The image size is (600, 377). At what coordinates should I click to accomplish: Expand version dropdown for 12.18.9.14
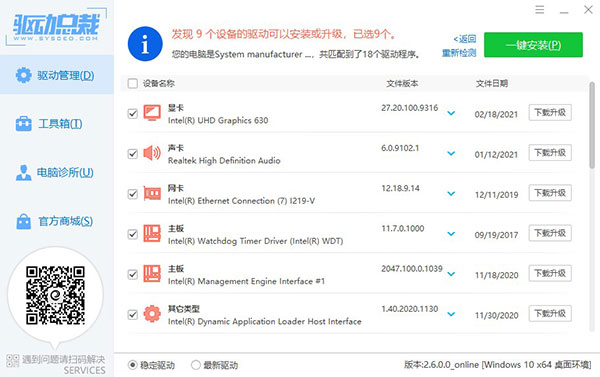451,194
